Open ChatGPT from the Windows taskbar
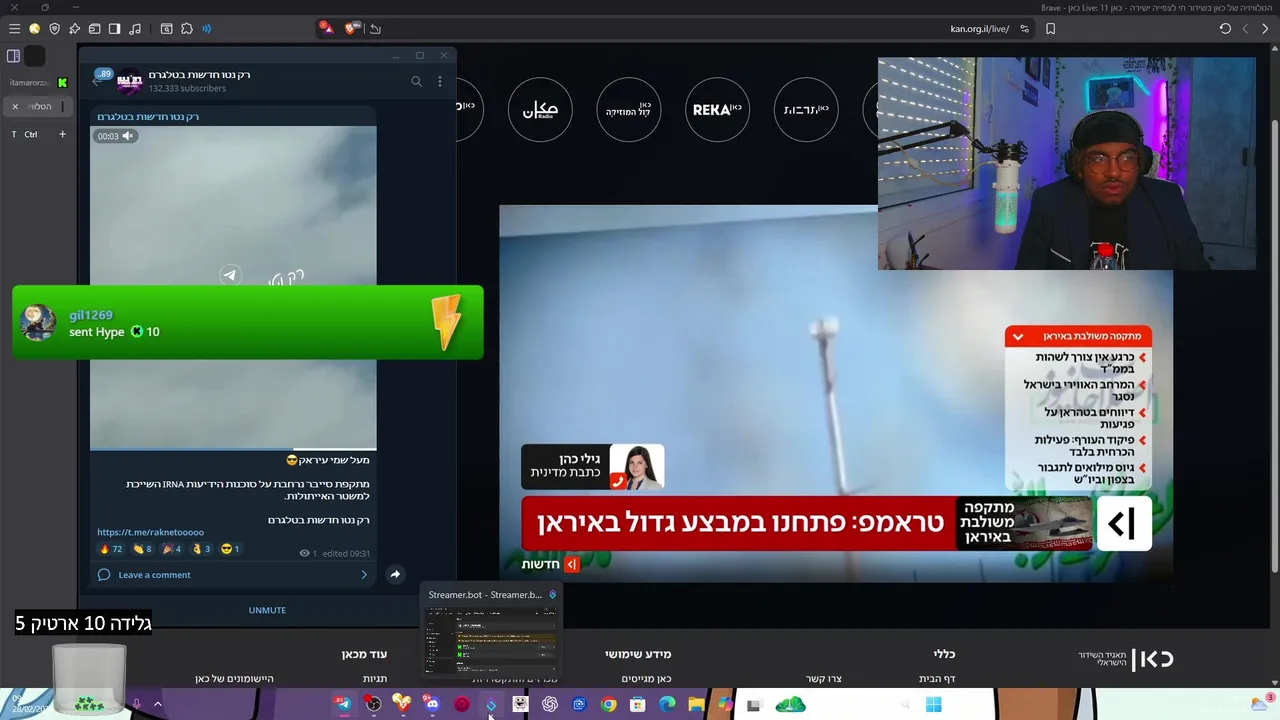 point(550,704)
